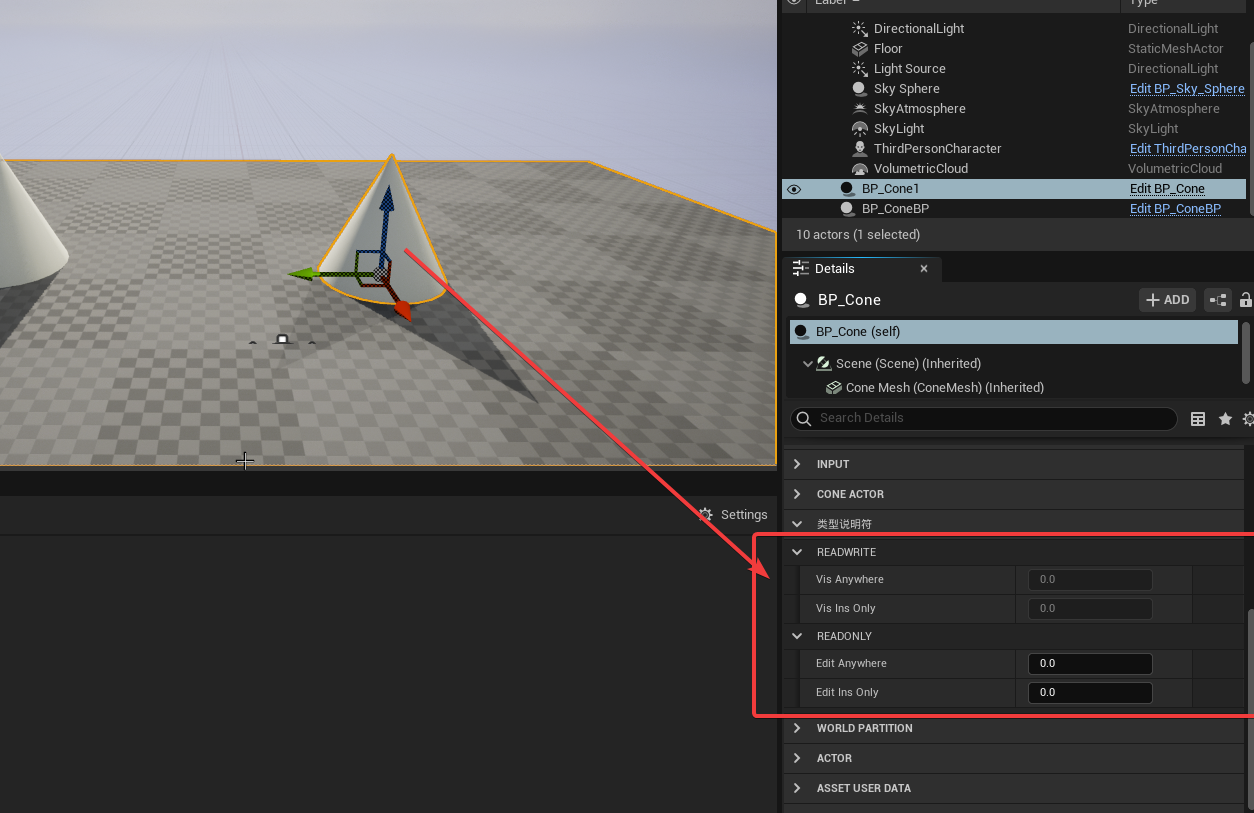The image size is (1254, 813).
Task: Collapse the READONLY section
Action: pyautogui.click(x=797, y=636)
